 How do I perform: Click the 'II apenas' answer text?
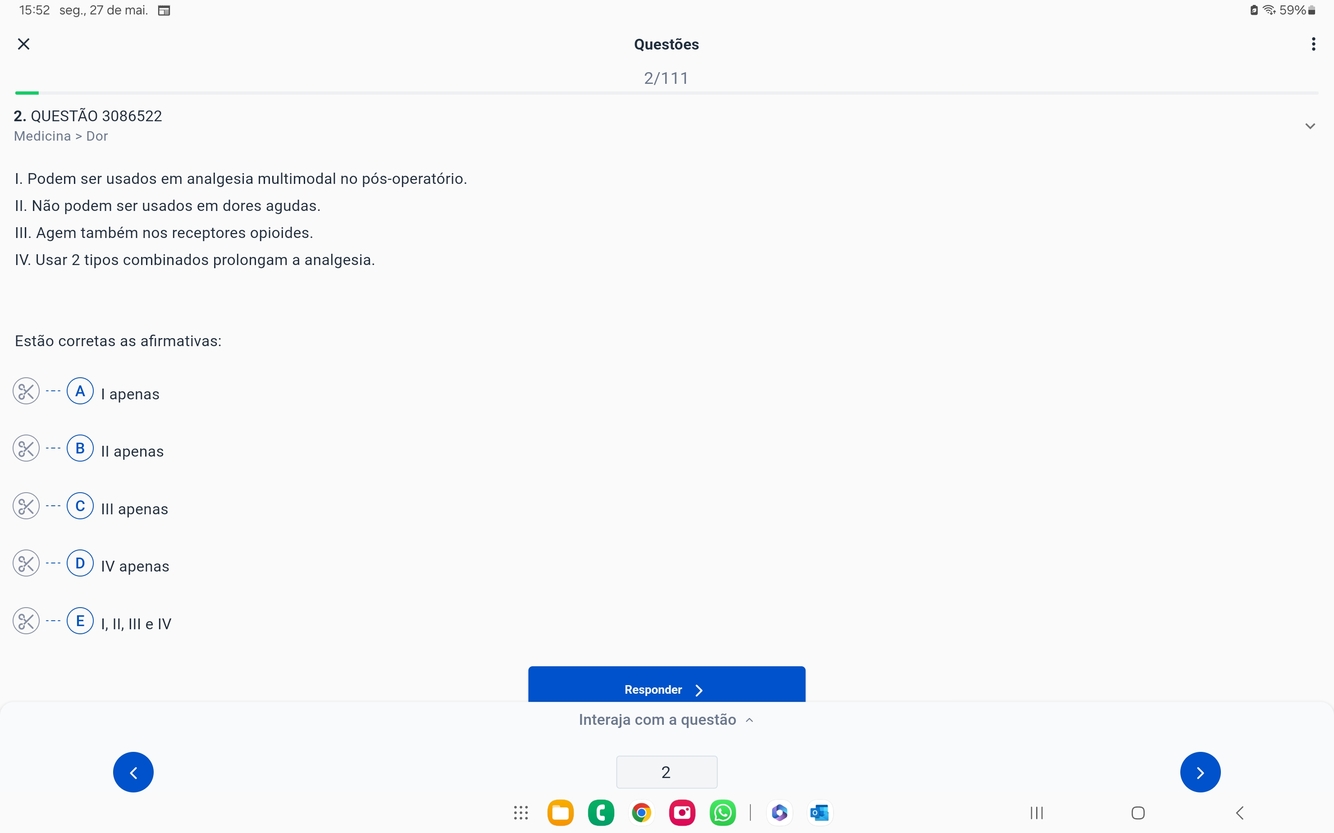point(132,451)
